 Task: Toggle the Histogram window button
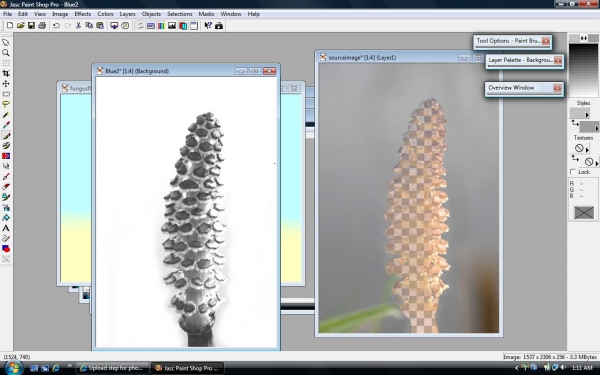point(172,26)
